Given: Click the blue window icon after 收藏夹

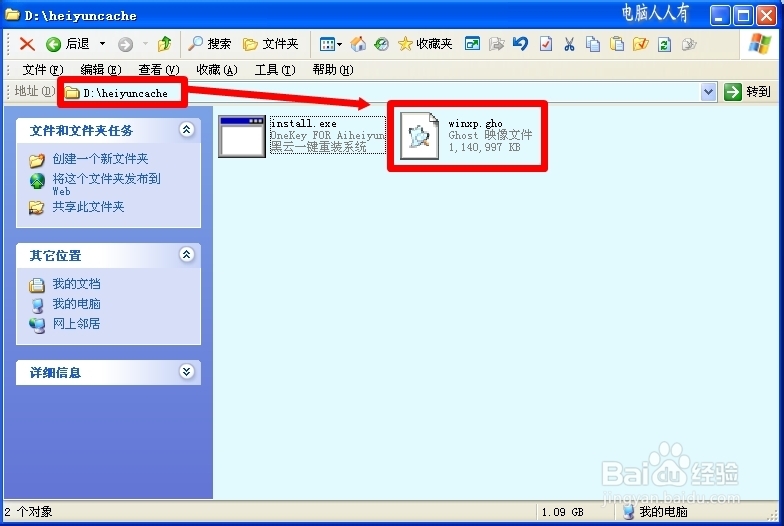Looking at the screenshot, I should pyautogui.click(x=472, y=44).
